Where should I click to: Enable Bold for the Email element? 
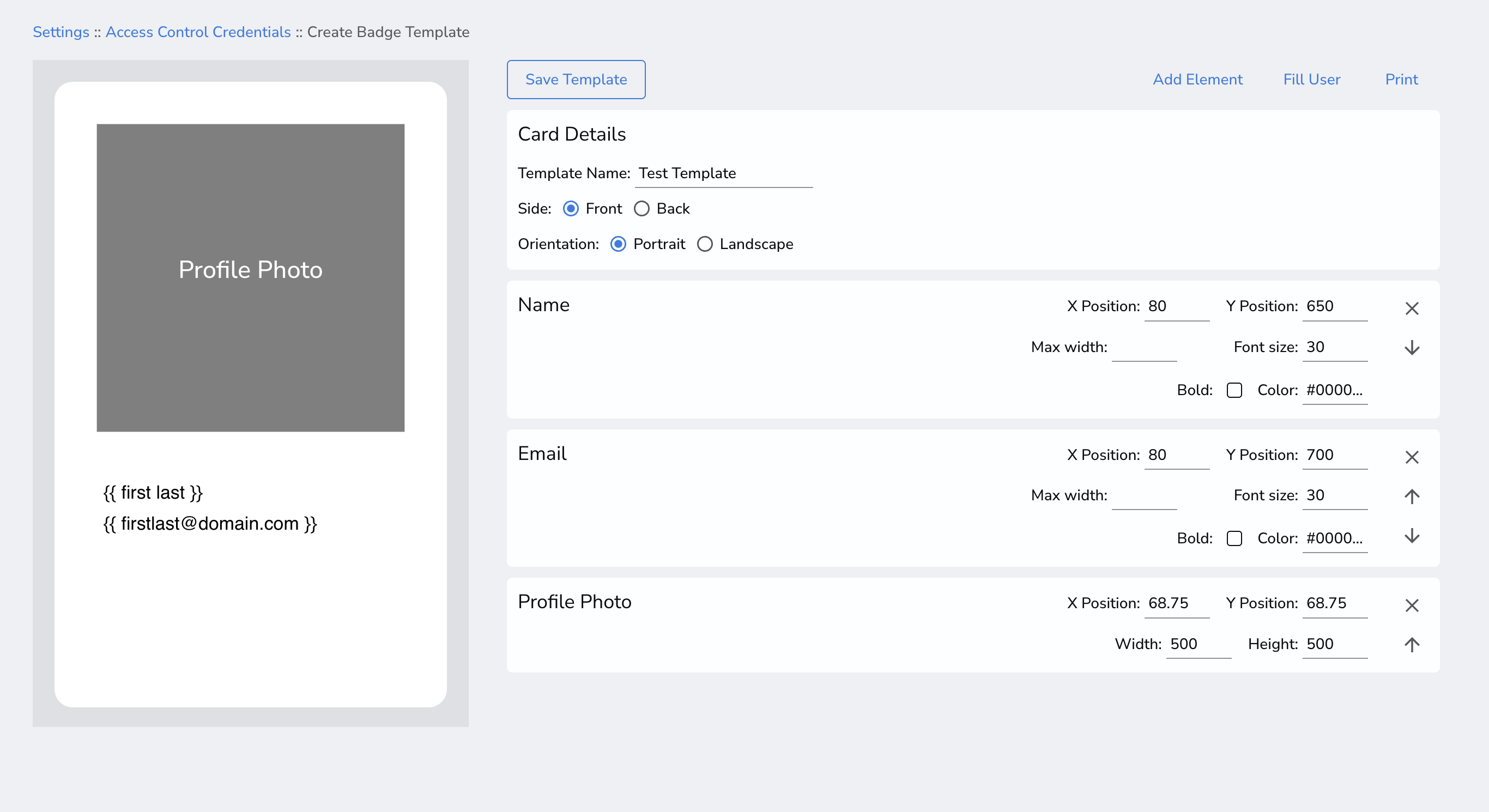click(x=1234, y=538)
